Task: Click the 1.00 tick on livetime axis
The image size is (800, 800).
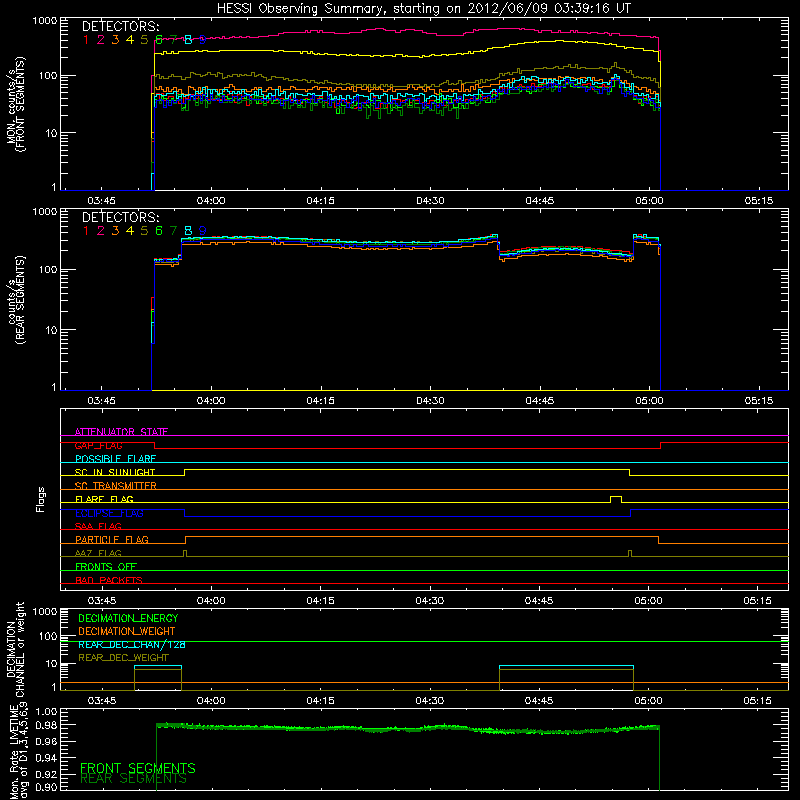Action: (x=47, y=711)
